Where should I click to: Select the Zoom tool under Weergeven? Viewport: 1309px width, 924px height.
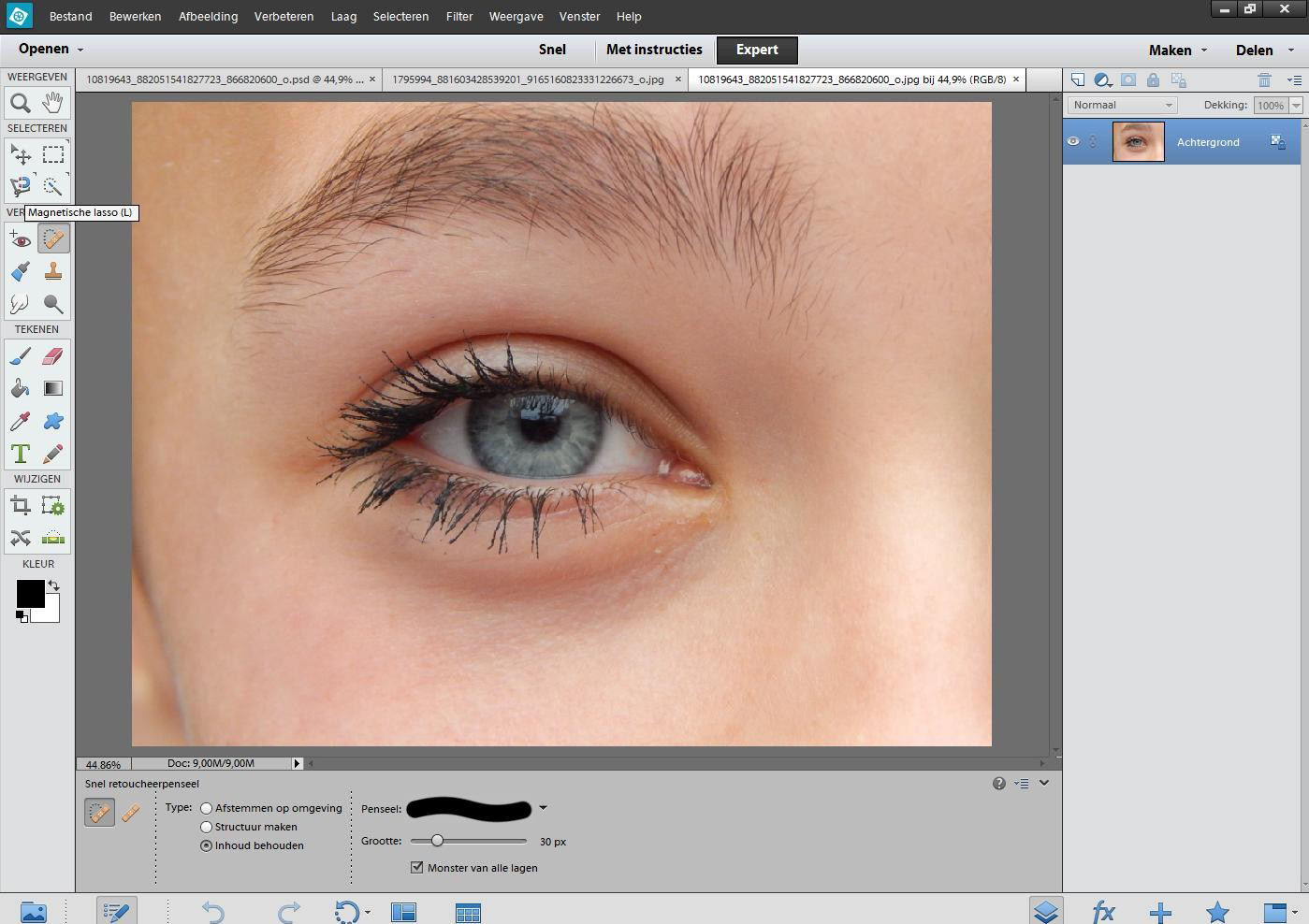click(x=21, y=103)
